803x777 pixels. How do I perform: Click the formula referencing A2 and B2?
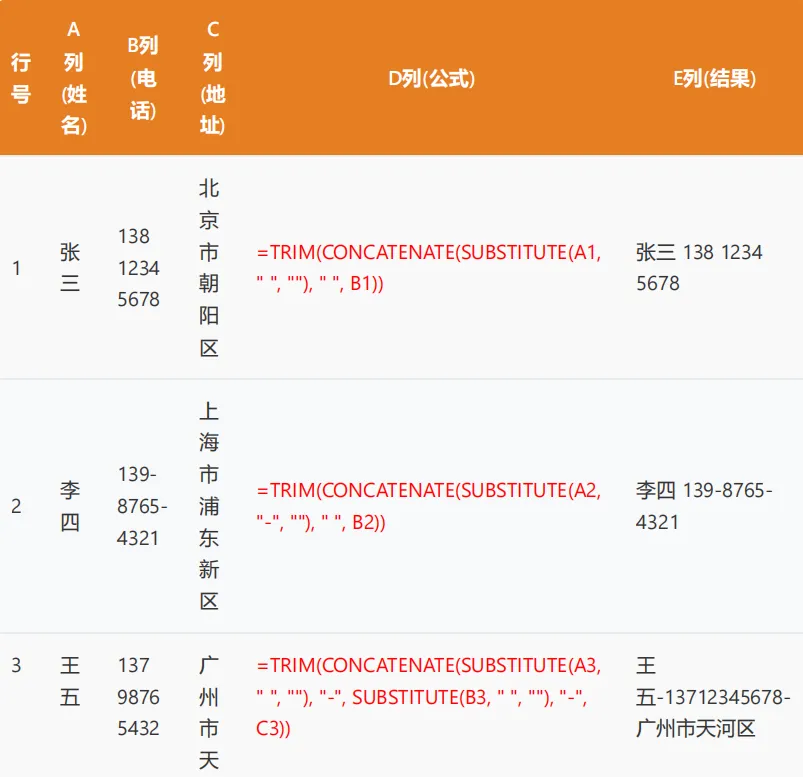click(429, 506)
